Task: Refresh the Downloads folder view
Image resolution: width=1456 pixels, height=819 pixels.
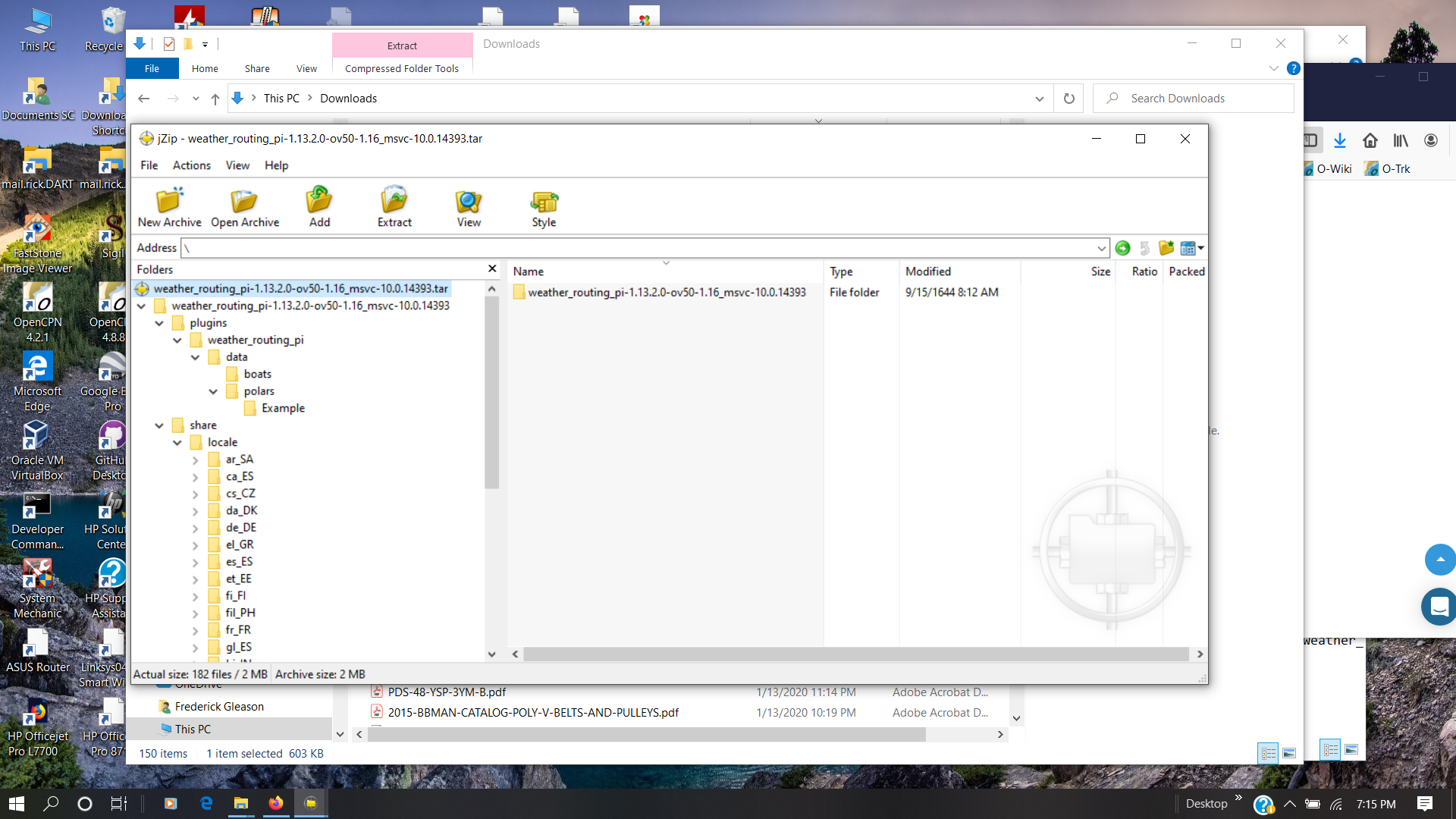Action: click(1069, 98)
